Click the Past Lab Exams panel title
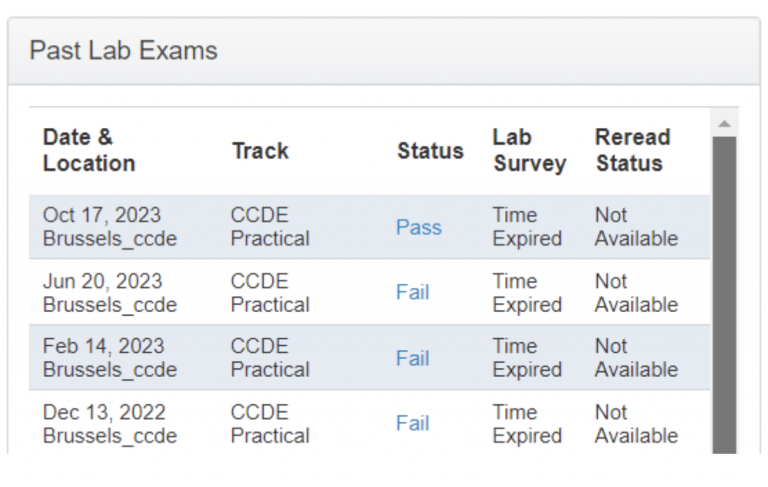Screen dimensions: 768x487 [123, 50]
